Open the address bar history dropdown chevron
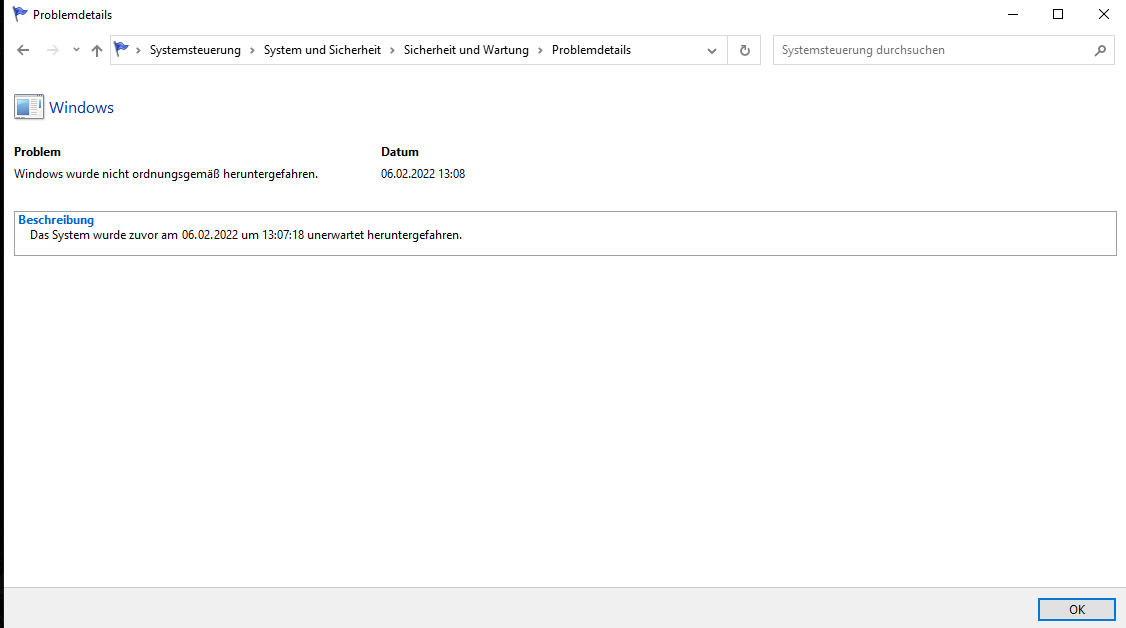Viewport: 1126px width, 628px height. (711, 49)
